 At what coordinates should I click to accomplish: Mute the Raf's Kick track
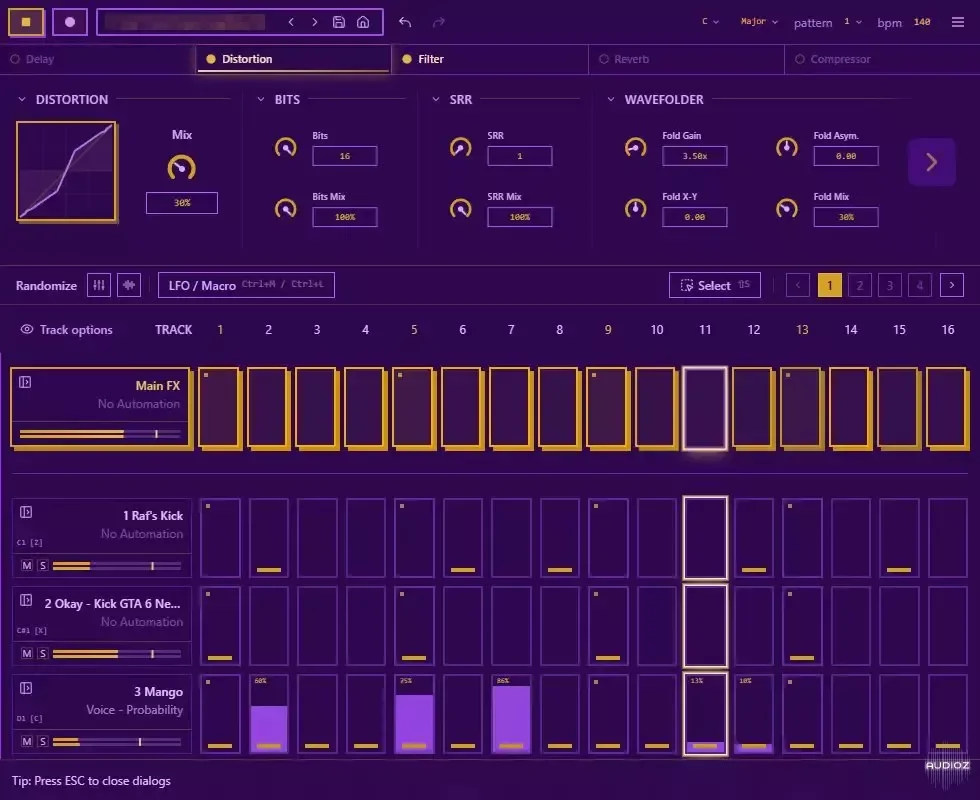click(x=27, y=566)
